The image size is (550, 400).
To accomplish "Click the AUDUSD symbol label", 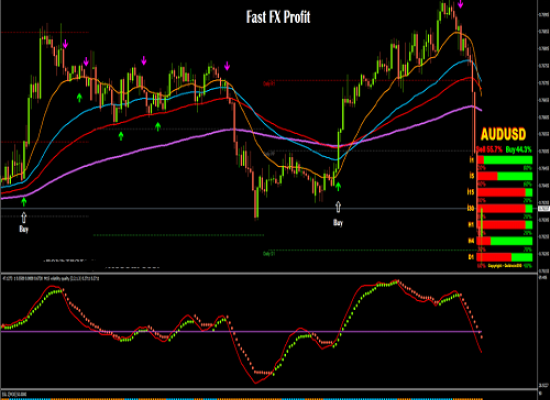I will pyautogui.click(x=503, y=134).
